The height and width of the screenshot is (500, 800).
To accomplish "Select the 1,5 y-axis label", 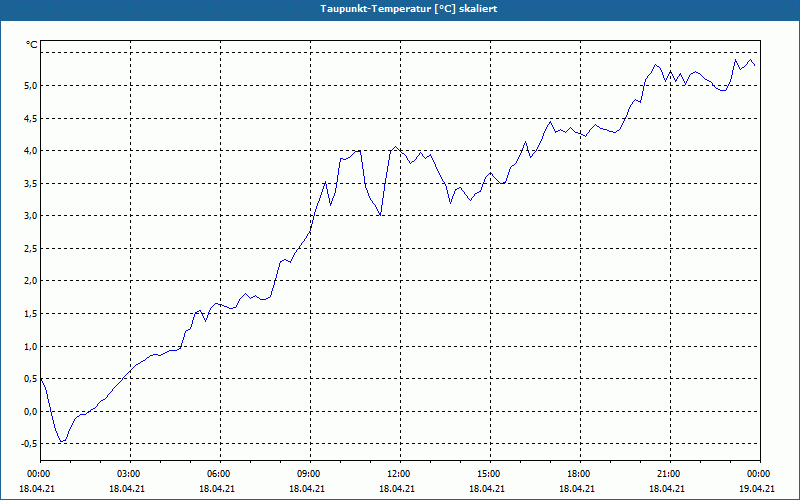I will (x=30, y=313).
